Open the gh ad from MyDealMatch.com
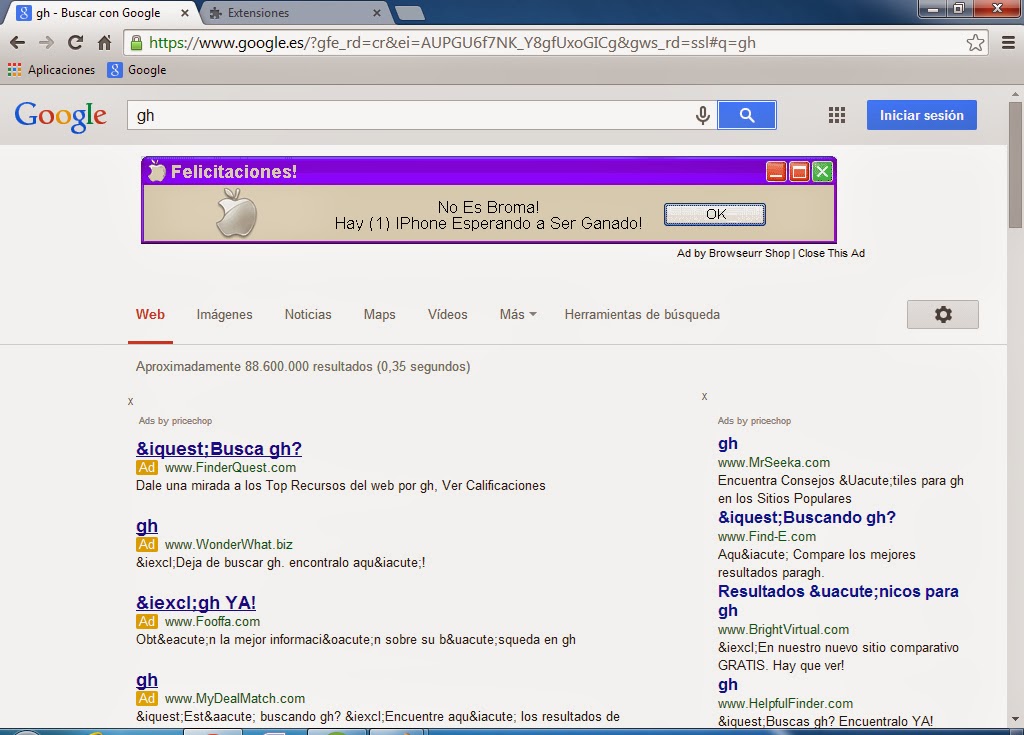 point(147,681)
